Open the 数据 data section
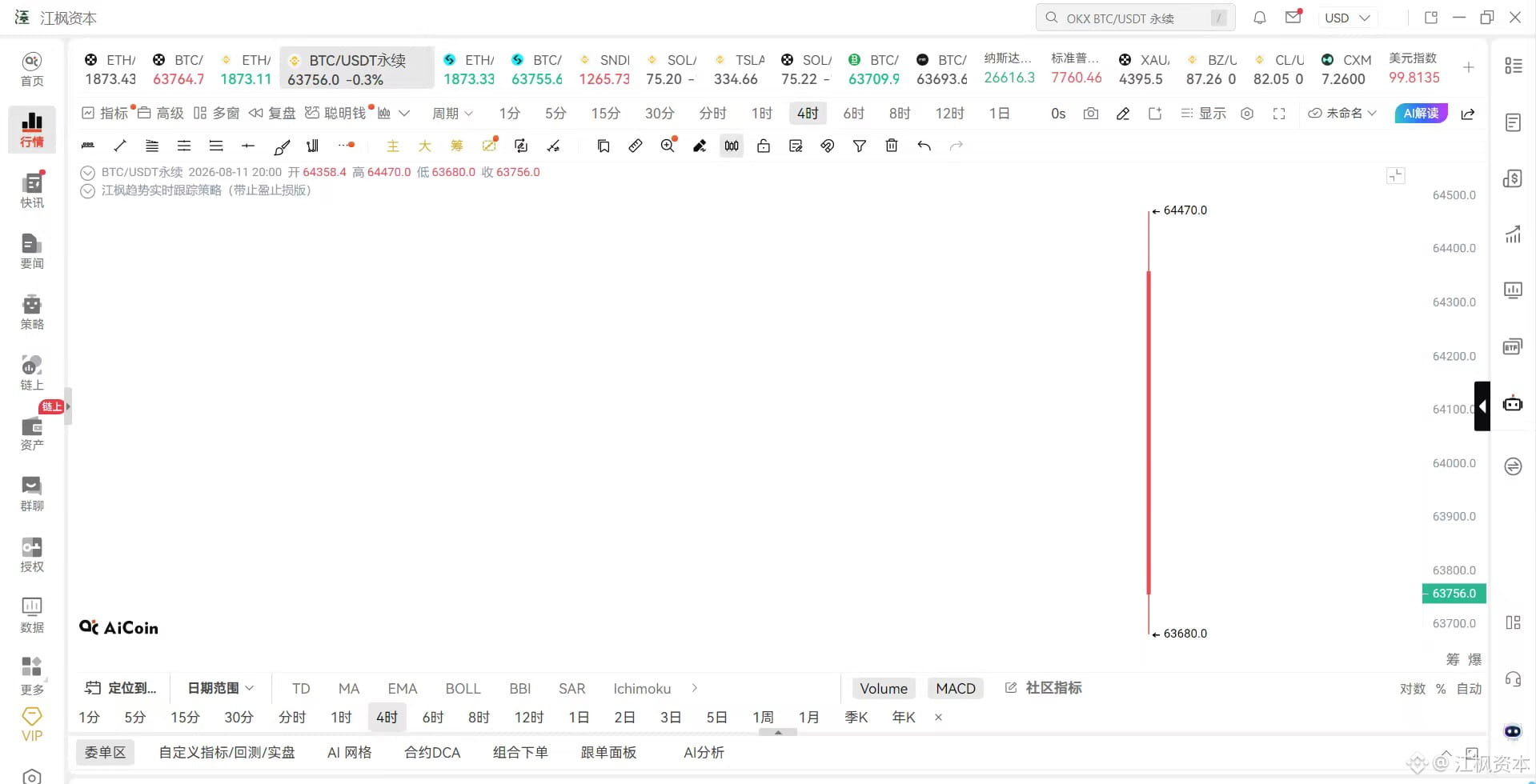The image size is (1536, 784). tap(32, 615)
